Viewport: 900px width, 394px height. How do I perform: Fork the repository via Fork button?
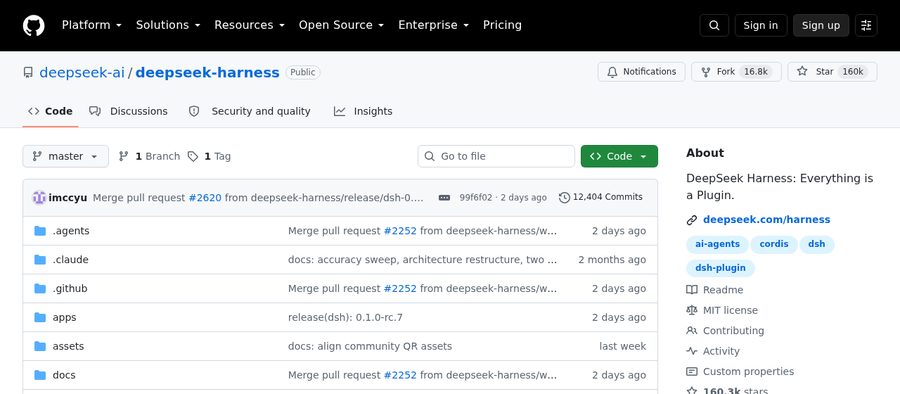coord(736,72)
